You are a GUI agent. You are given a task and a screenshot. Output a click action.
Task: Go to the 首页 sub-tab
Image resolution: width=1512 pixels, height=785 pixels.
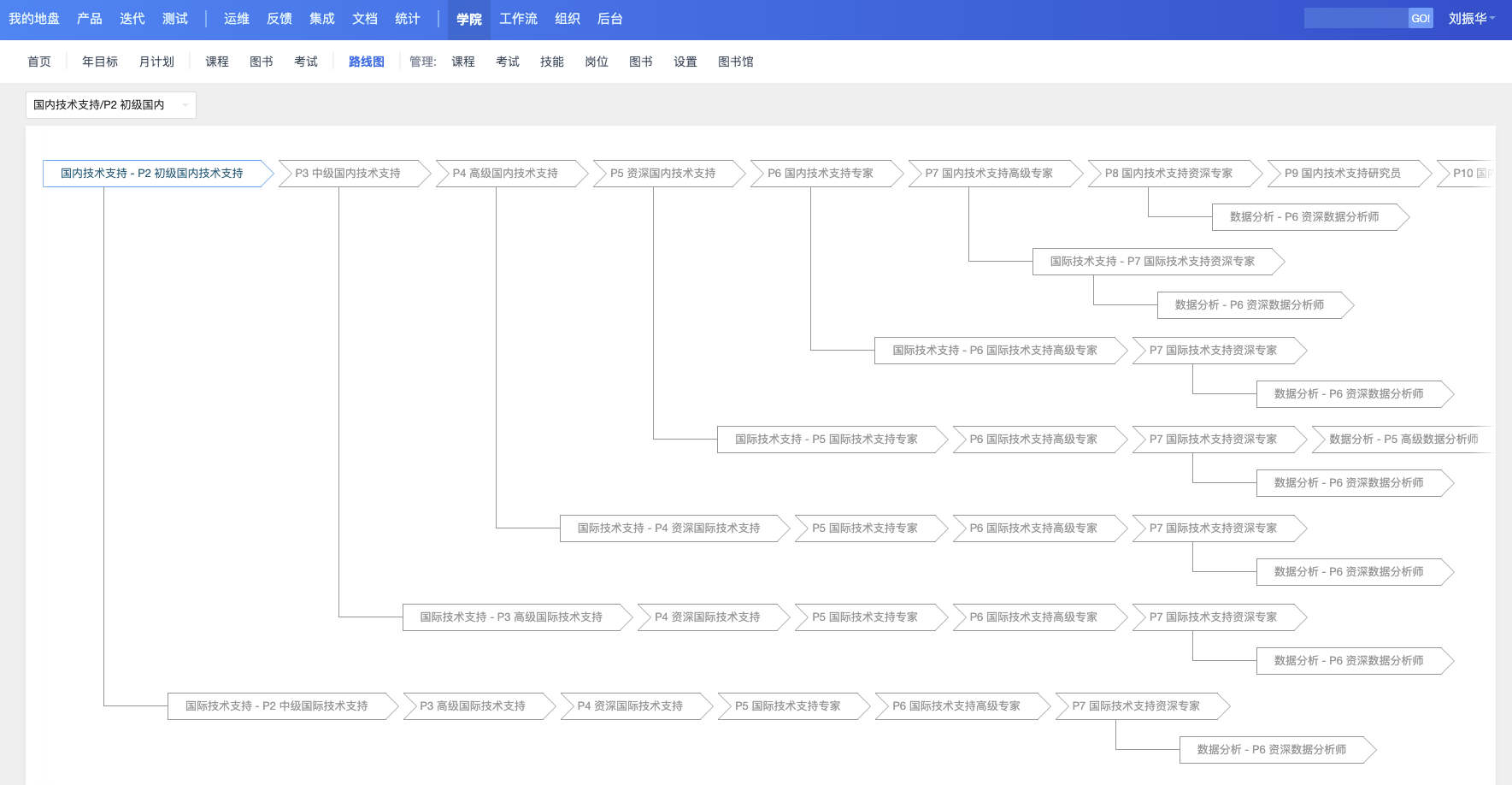tap(39, 62)
